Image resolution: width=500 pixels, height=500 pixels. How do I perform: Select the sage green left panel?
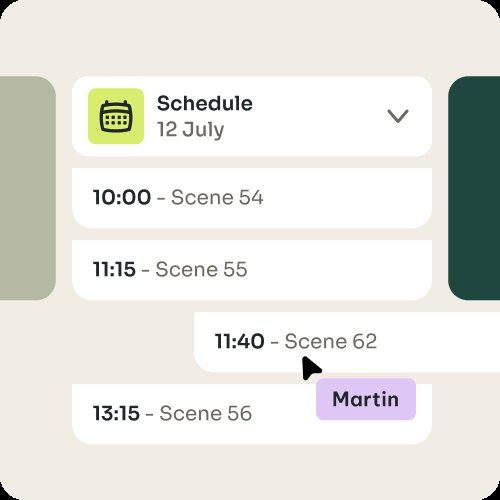(x=28, y=188)
